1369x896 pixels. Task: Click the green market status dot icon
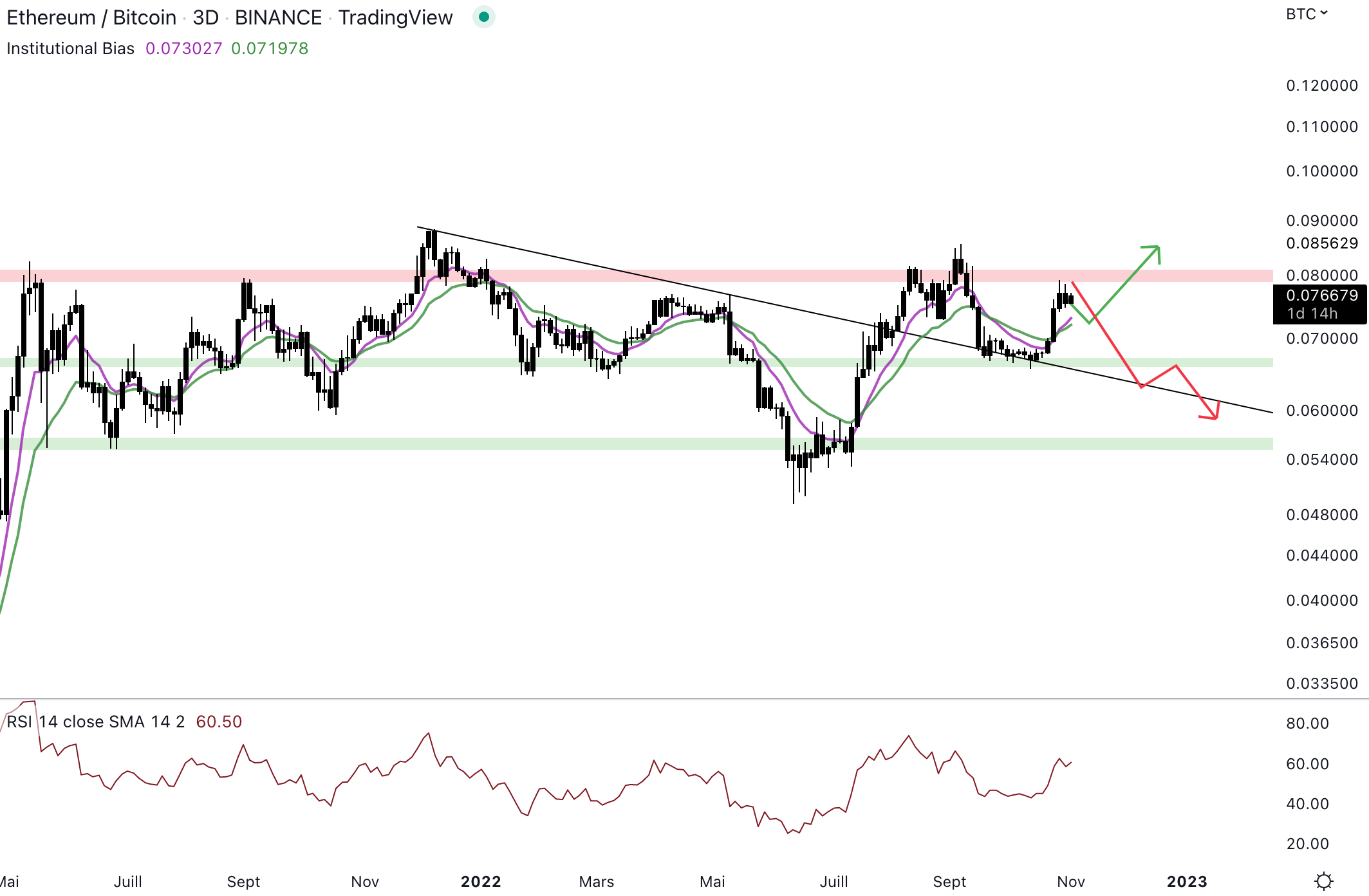483,17
